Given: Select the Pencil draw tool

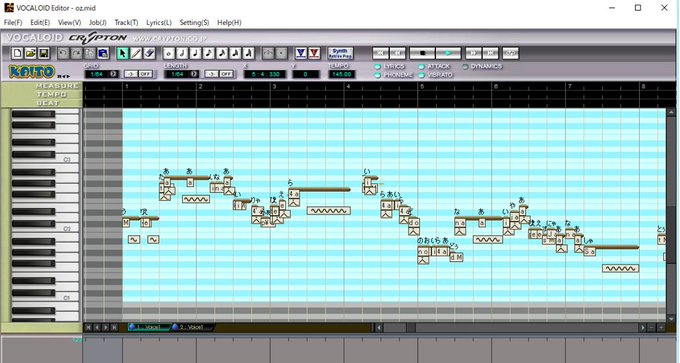Looking at the screenshot, I should point(136,53).
